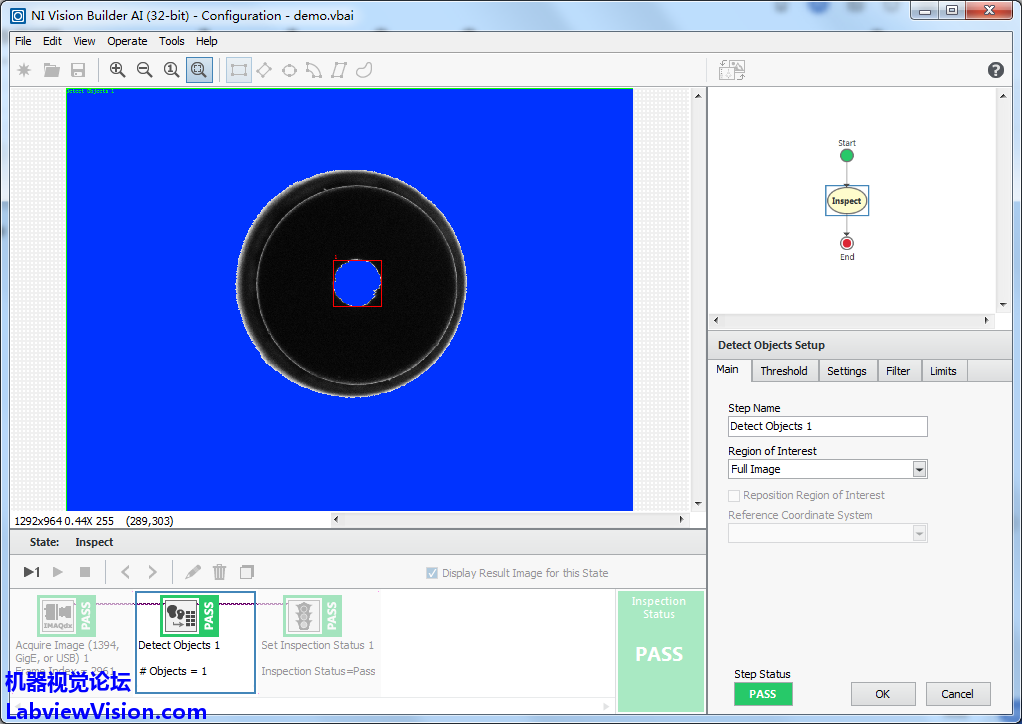The width and height of the screenshot is (1022, 724).
Task: Open the Help menu
Action: pyautogui.click(x=207, y=41)
